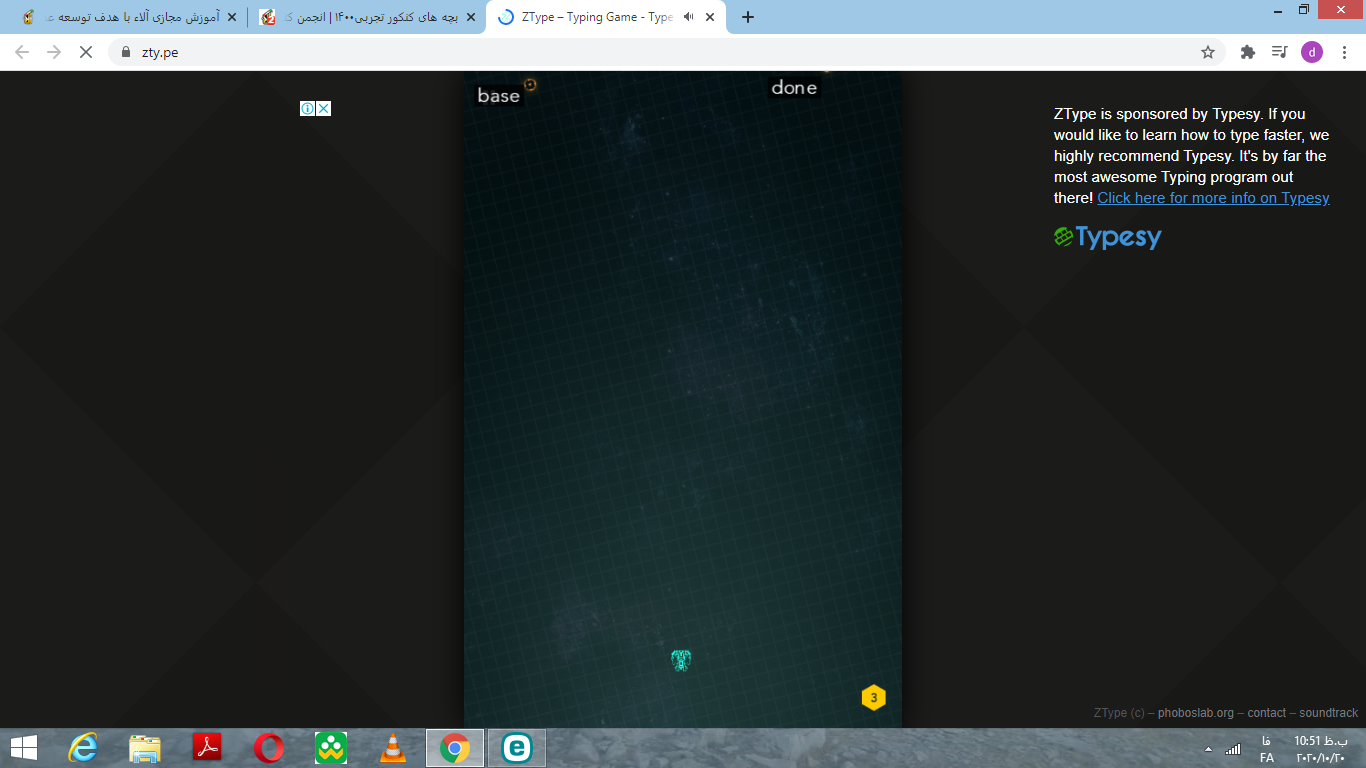Screen dimensions: 1366x768
Task: View site info via padlock icon
Action: tap(125, 52)
